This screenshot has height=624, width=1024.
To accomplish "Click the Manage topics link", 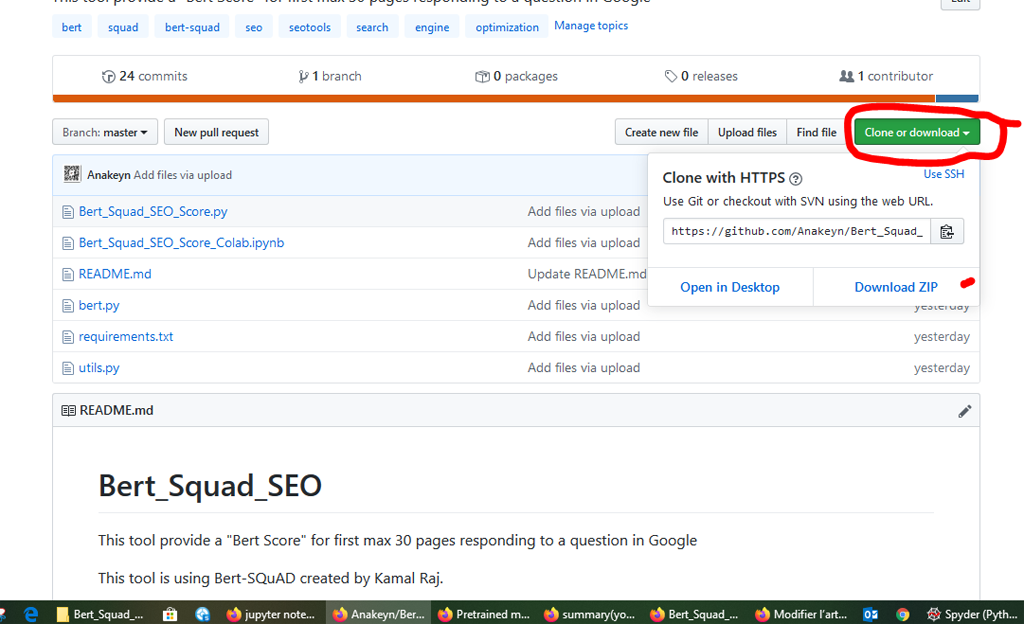I will click(x=591, y=25).
